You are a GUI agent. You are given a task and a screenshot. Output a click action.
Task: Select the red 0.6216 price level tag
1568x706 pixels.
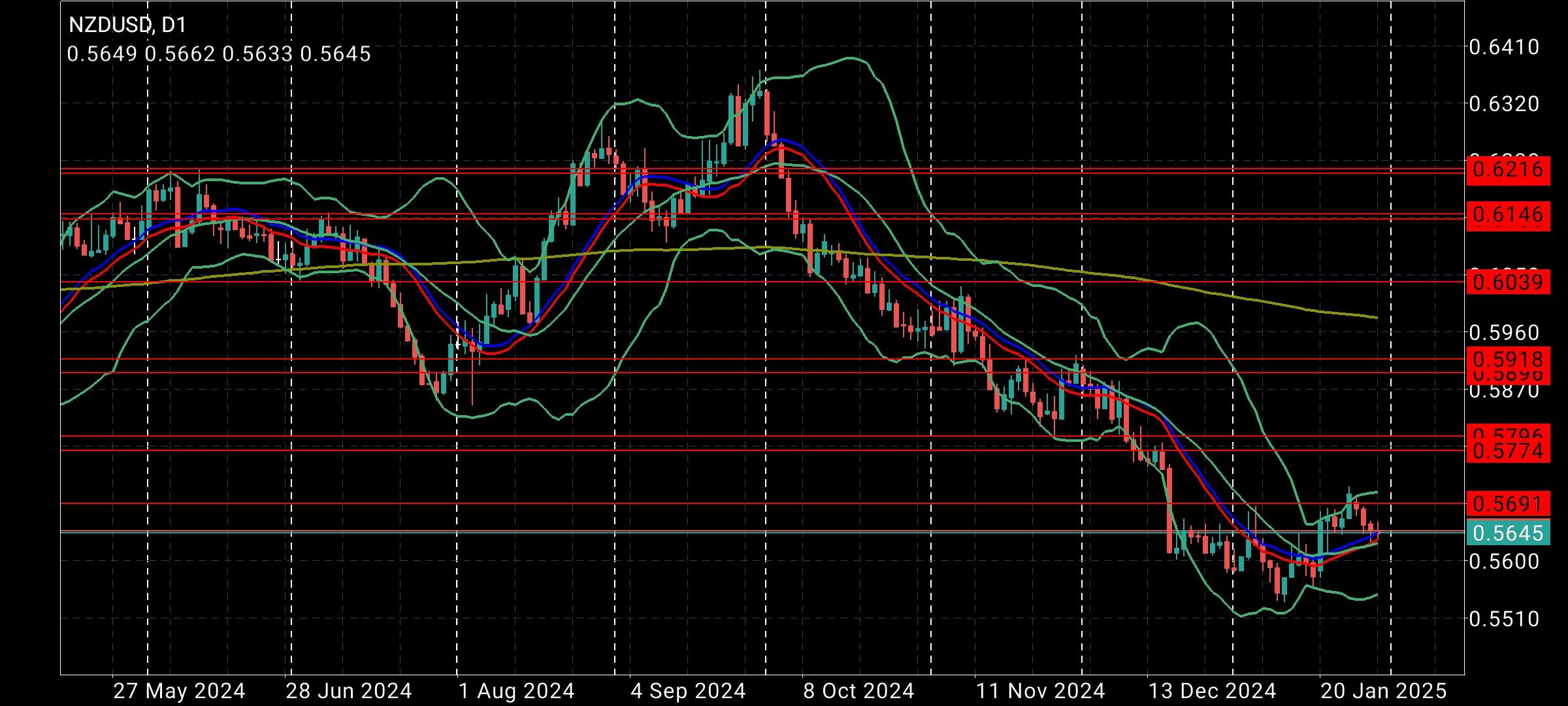pos(1508,170)
